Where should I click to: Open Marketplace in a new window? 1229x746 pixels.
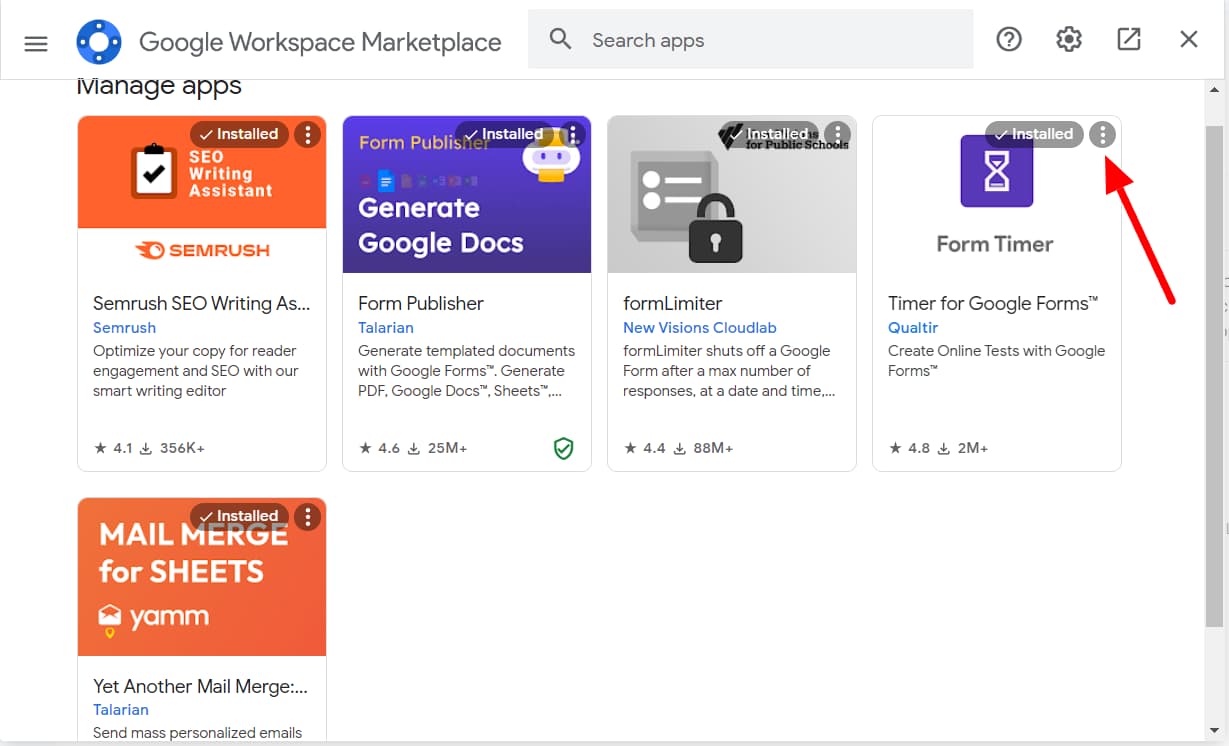(x=1129, y=40)
